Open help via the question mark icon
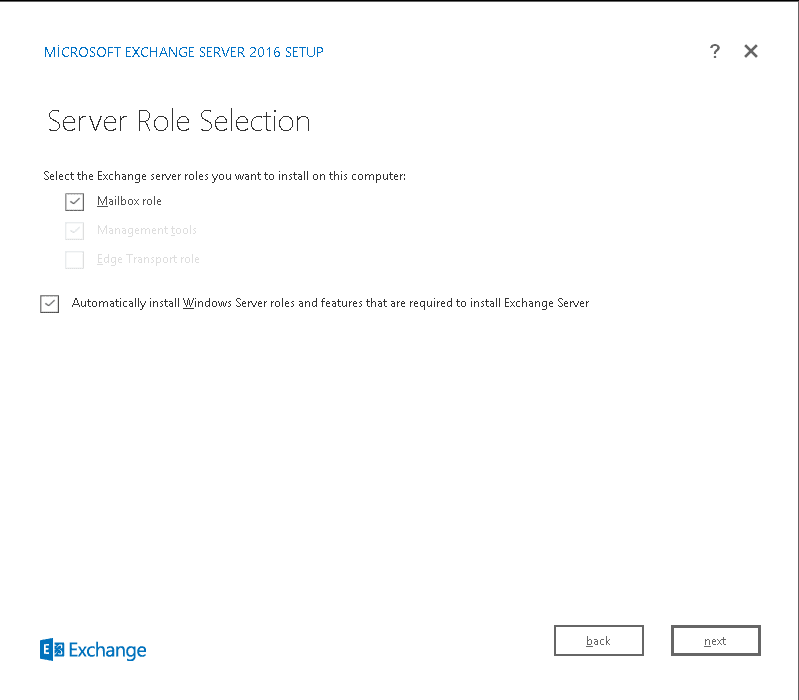 [x=714, y=51]
